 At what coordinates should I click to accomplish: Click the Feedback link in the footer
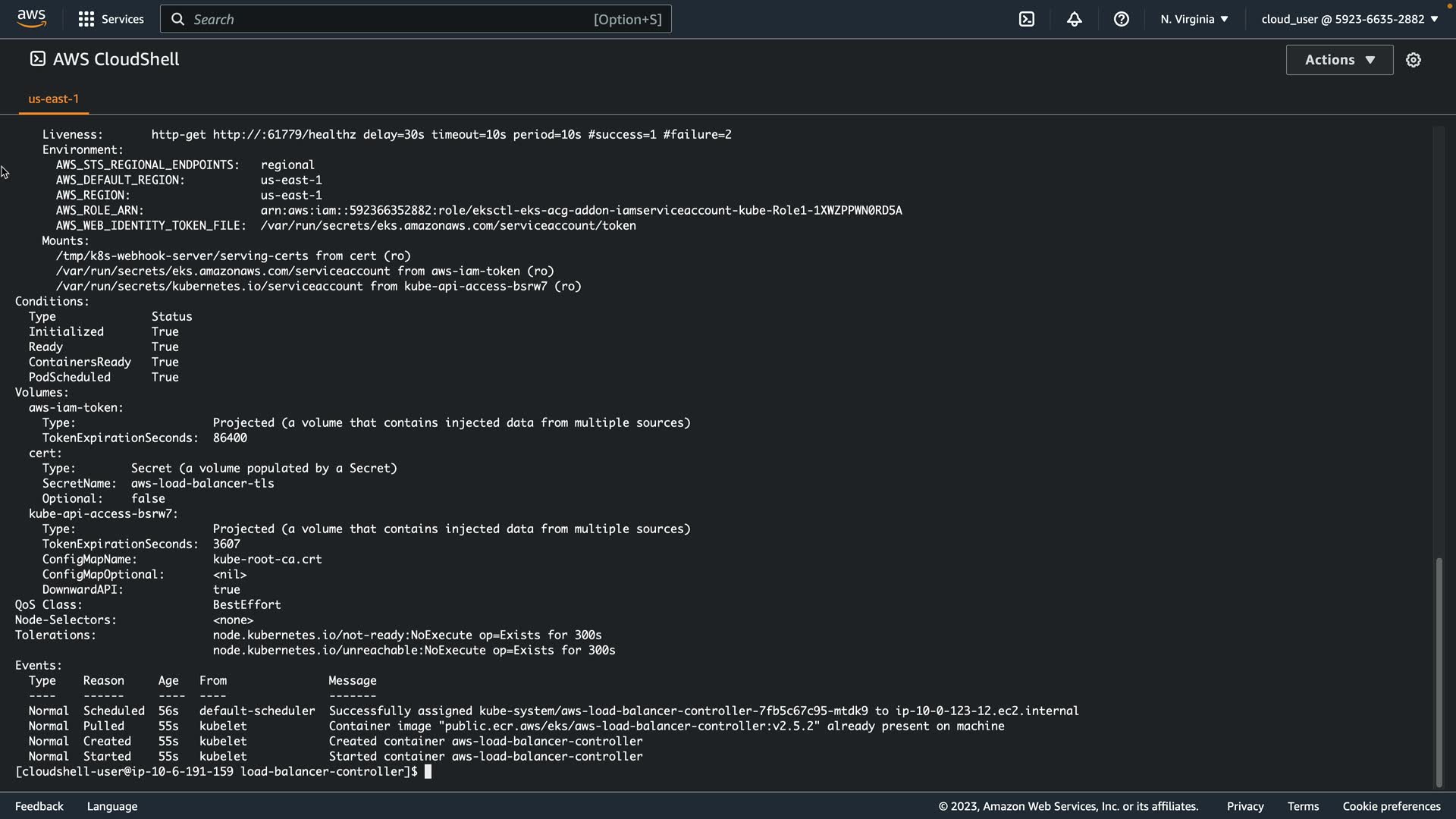[39, 806]
